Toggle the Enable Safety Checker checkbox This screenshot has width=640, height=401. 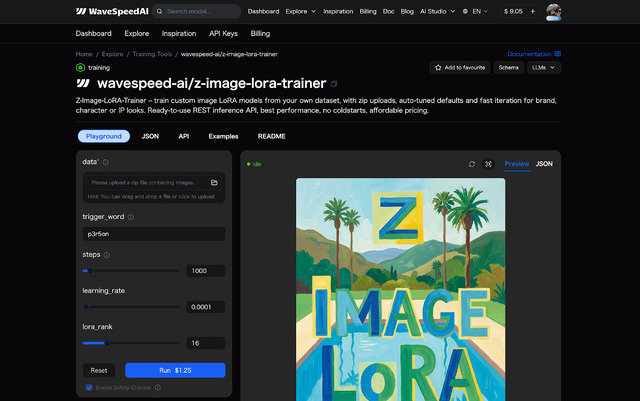(89, 387)
